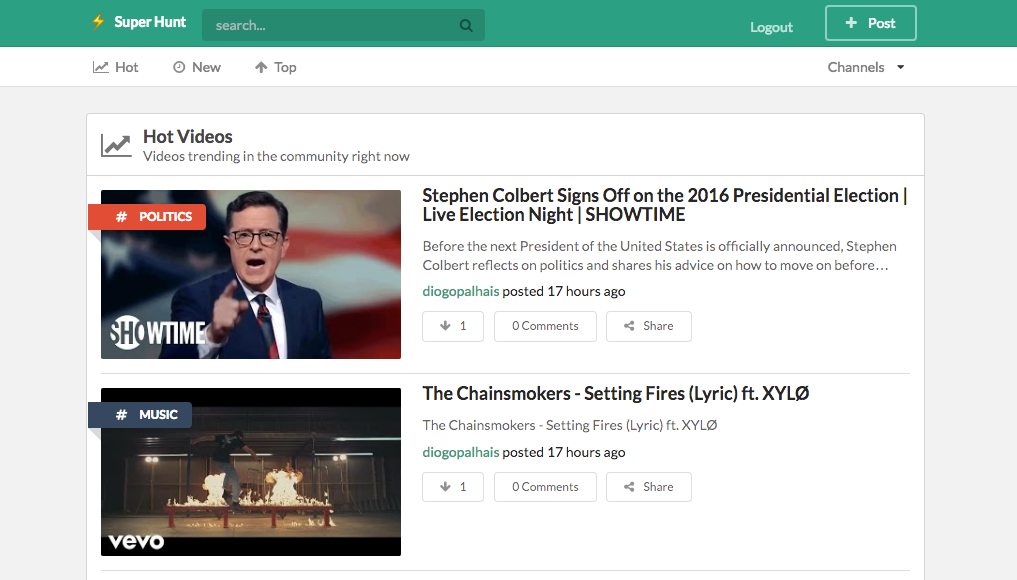Share the Stephen Colbert video

(649, 326)
